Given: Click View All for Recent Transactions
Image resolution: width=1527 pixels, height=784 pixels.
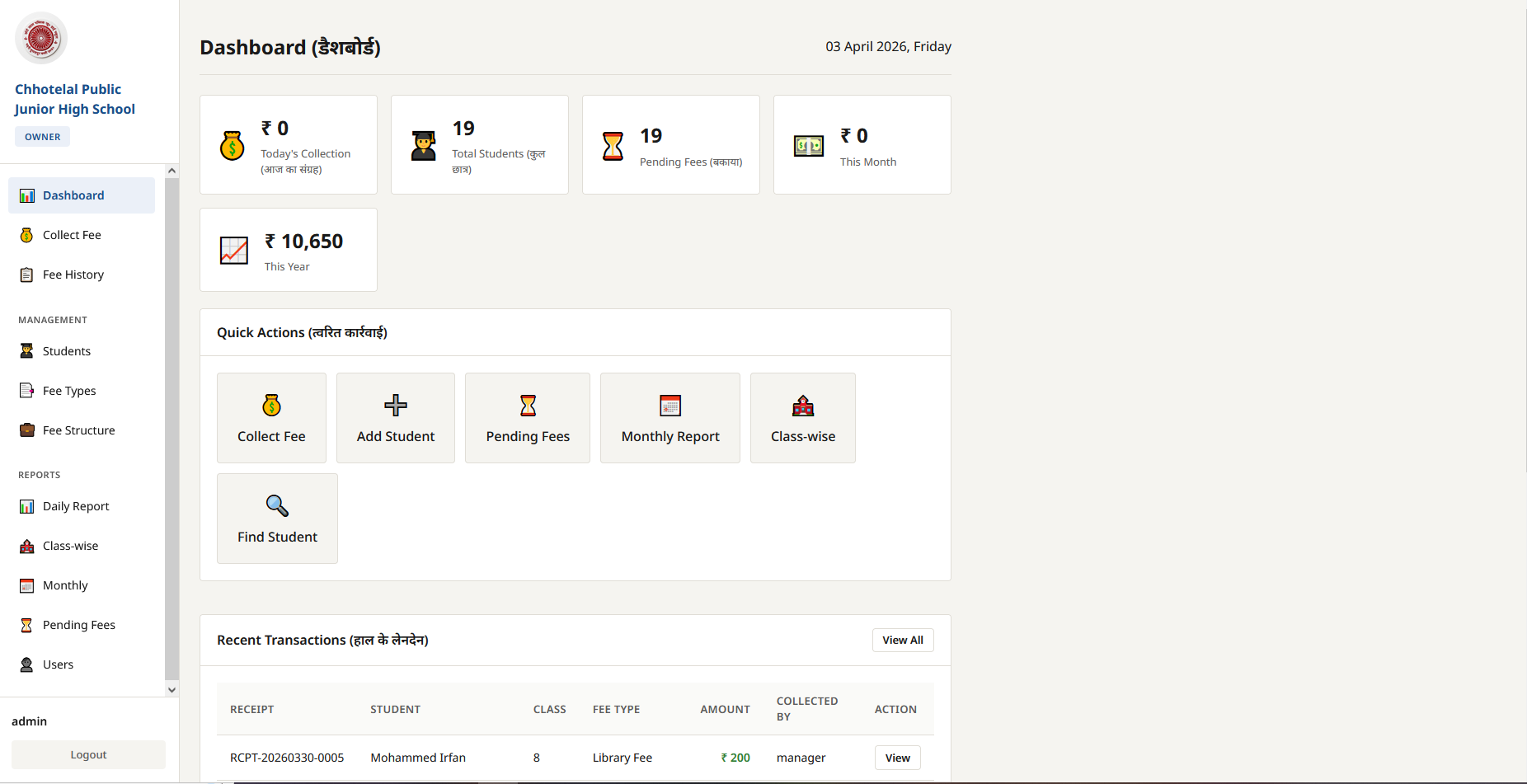Looking at the screenshot, I should click(902, 640).
